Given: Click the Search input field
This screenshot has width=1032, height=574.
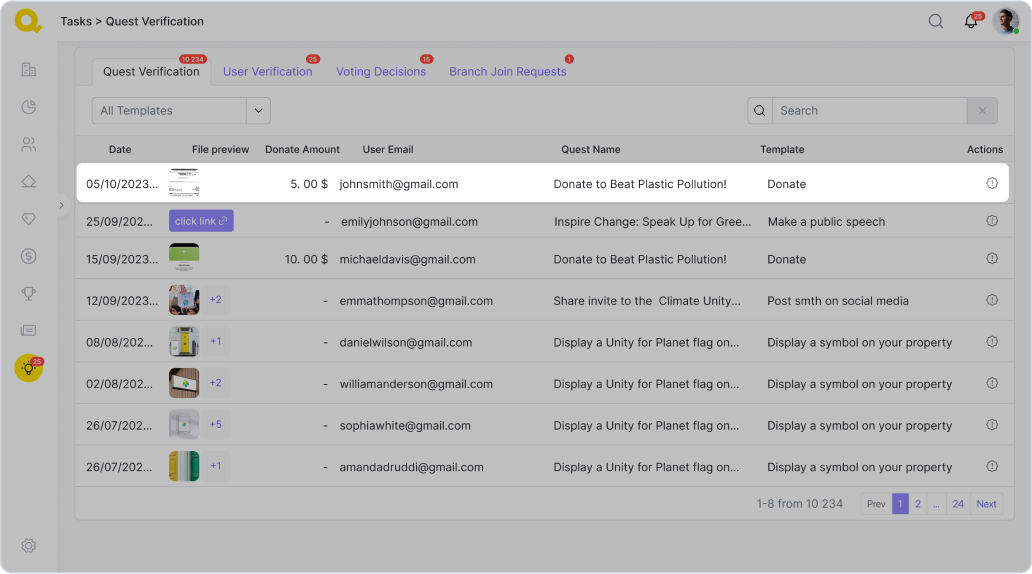Looking at the screenshot, I should [867, 111].
